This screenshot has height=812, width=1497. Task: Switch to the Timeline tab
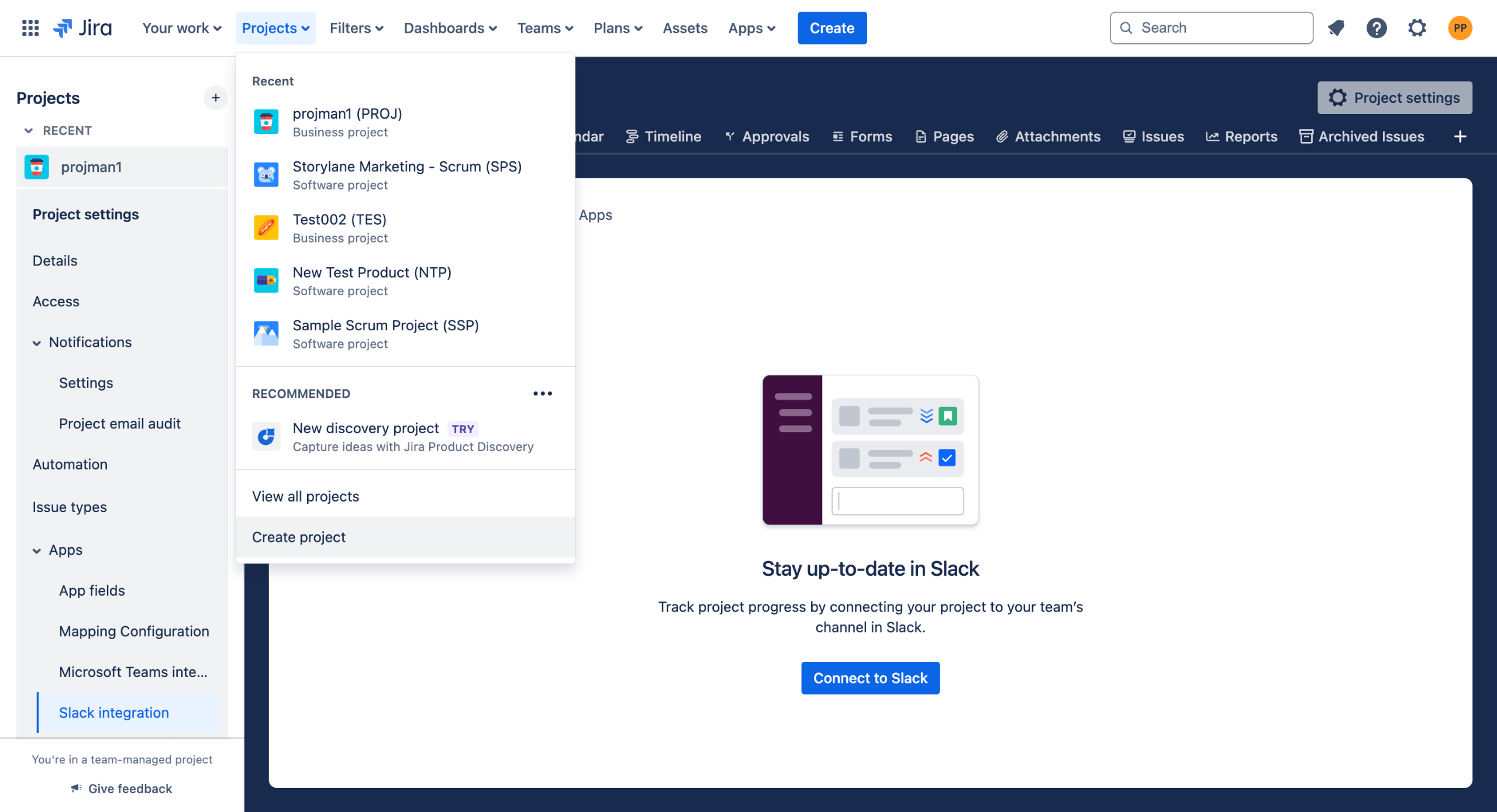point(663,136)
